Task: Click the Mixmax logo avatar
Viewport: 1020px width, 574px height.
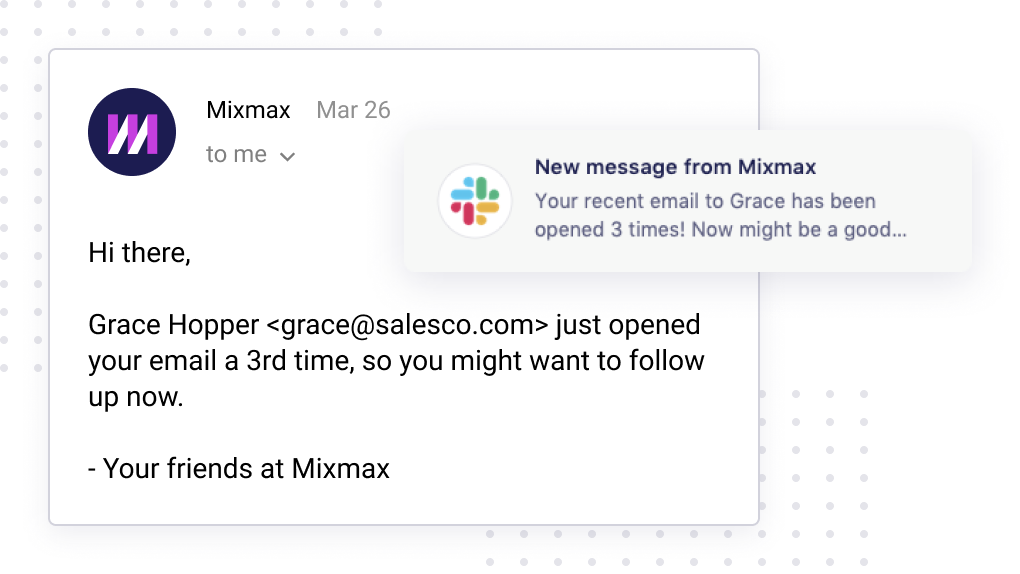Action: pos(132,132)
